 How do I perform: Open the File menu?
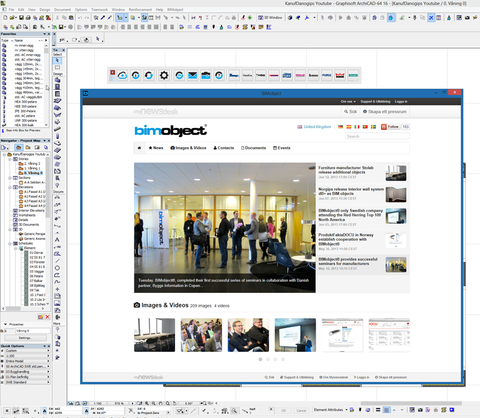[x=11, y=10]
